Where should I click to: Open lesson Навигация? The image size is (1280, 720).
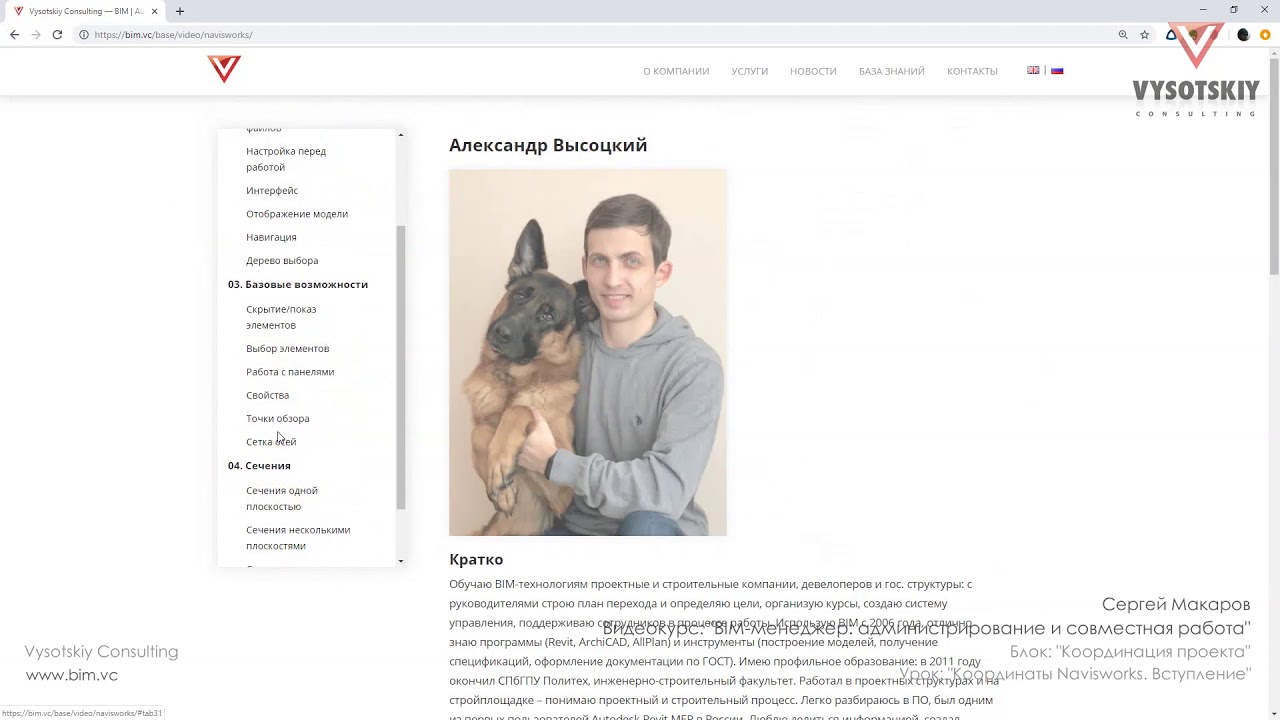pyautogui.click(x=271, y=237)
